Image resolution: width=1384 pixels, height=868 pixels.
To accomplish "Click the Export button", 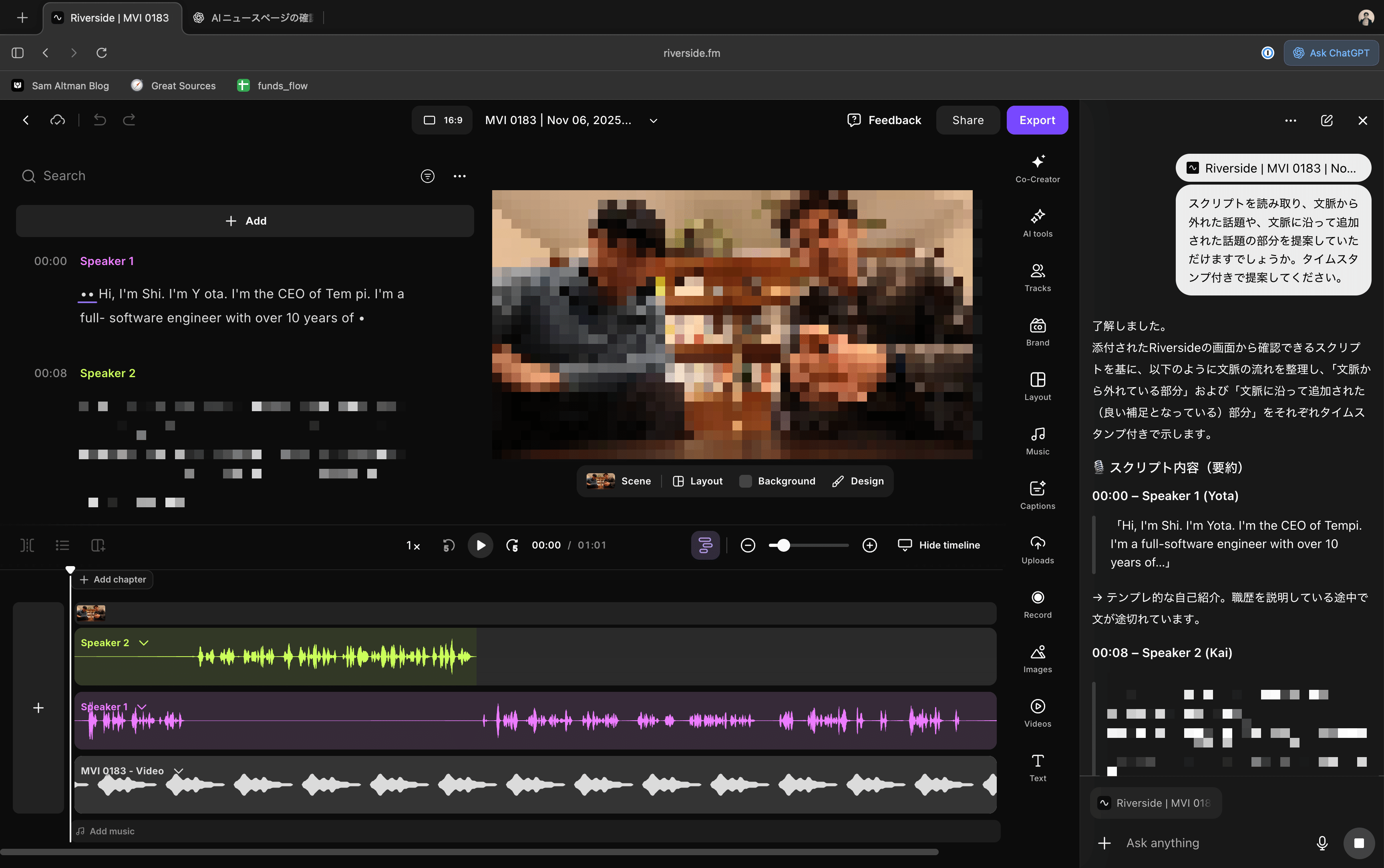I will 1037,120.
